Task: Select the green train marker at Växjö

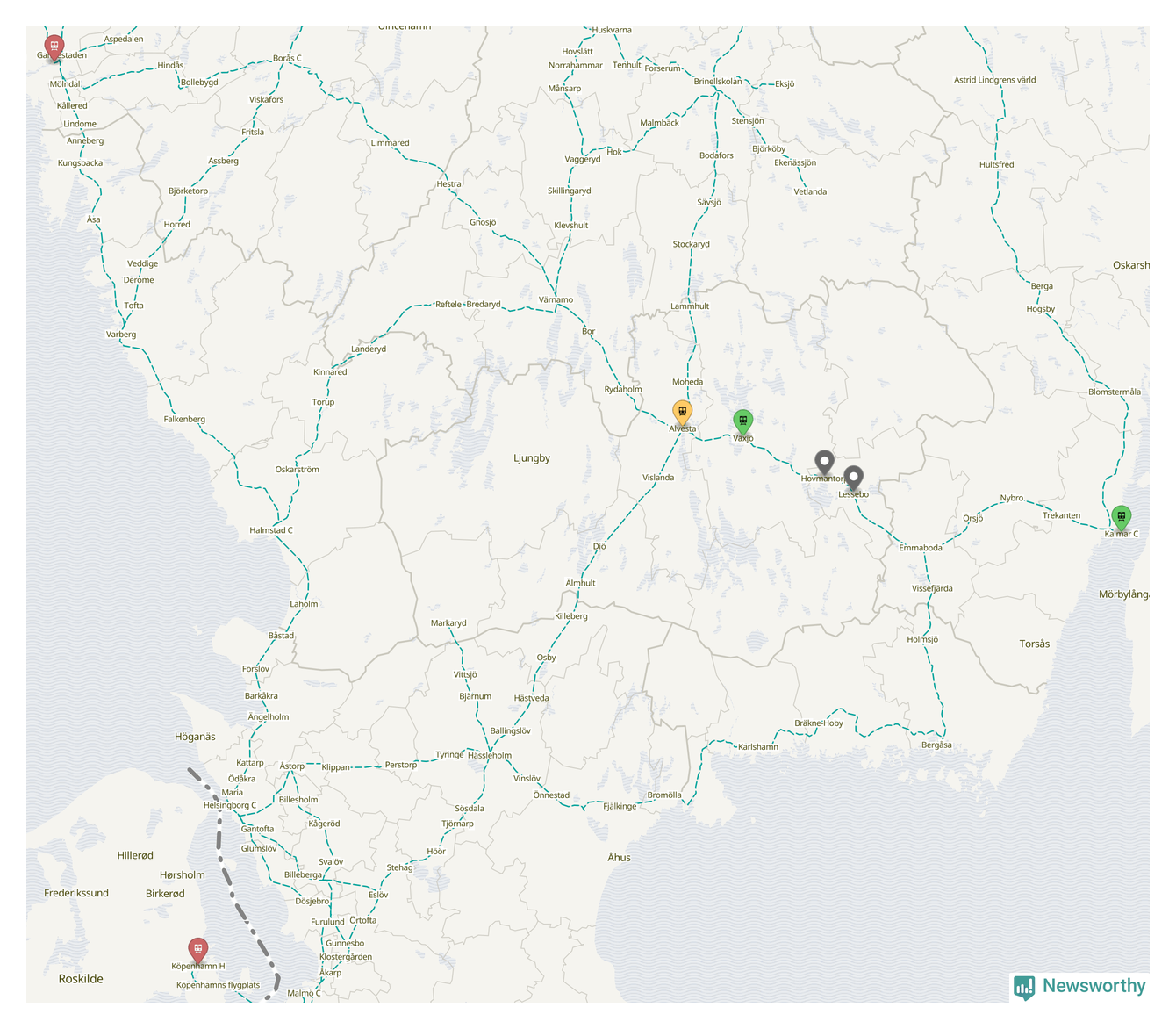Action: point(742,421)
